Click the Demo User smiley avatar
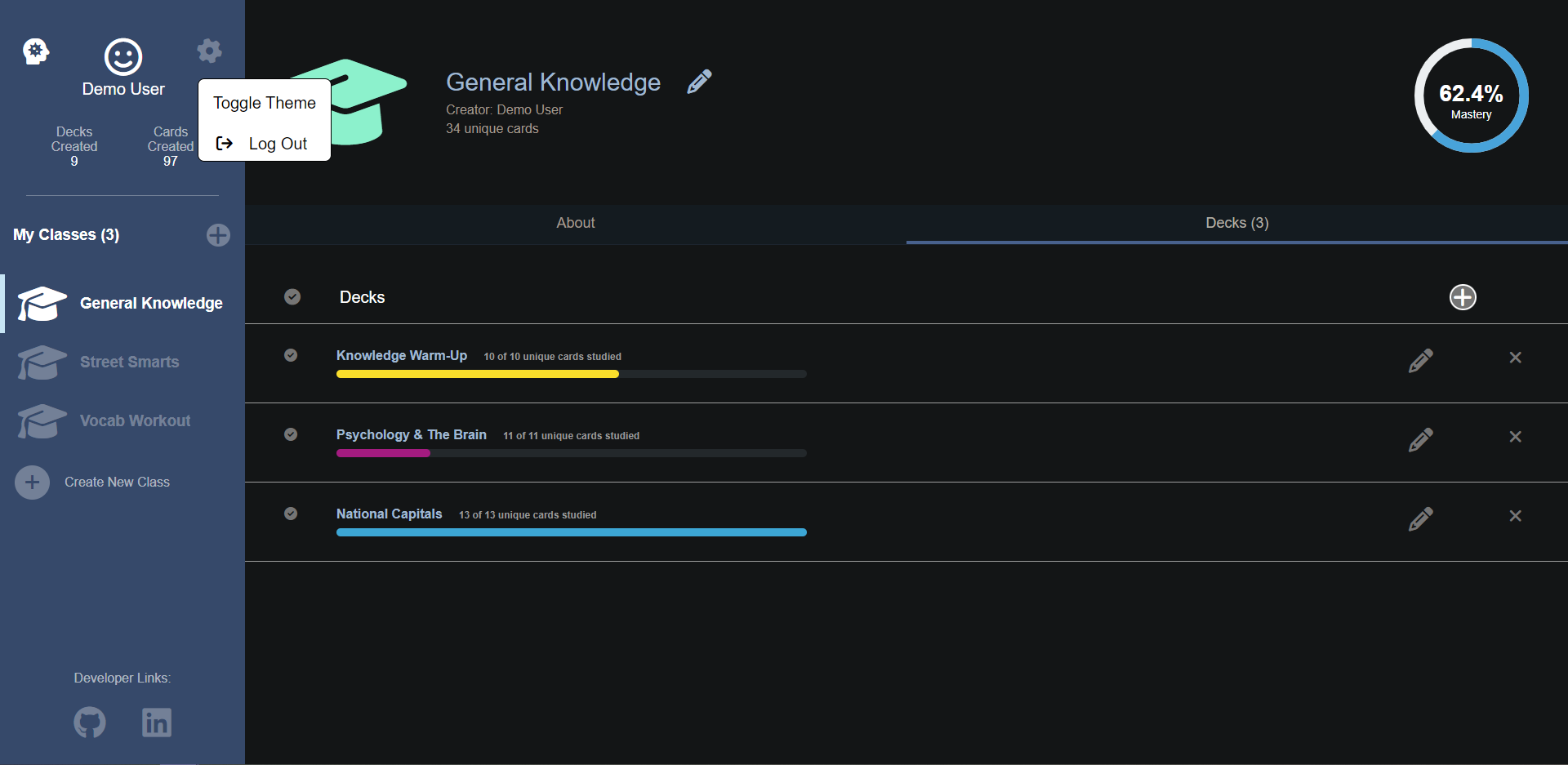This screenshot has height=765, width=1568. [122, 56]
